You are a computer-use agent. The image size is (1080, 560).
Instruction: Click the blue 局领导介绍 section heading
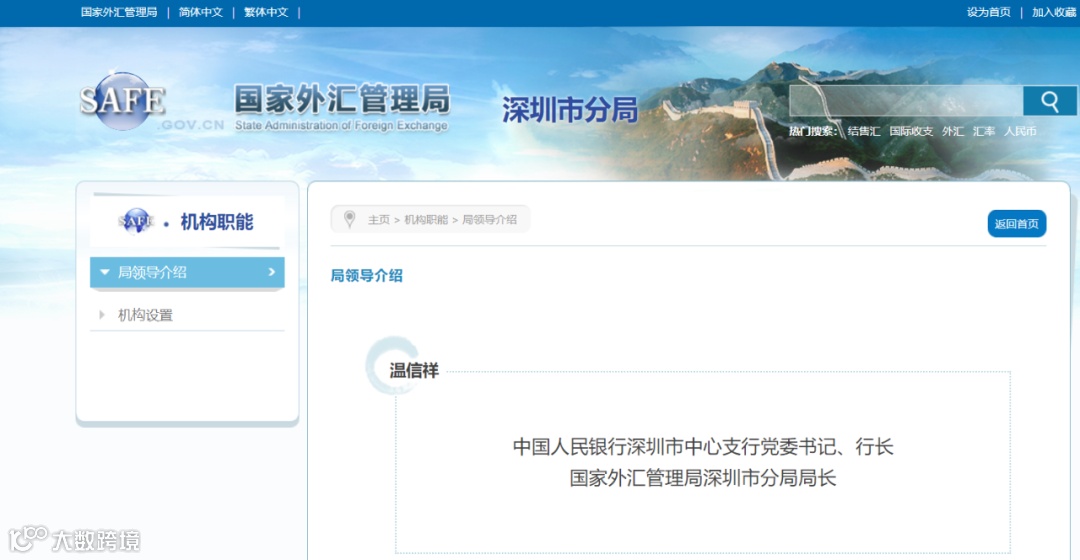tap(366, 276)
